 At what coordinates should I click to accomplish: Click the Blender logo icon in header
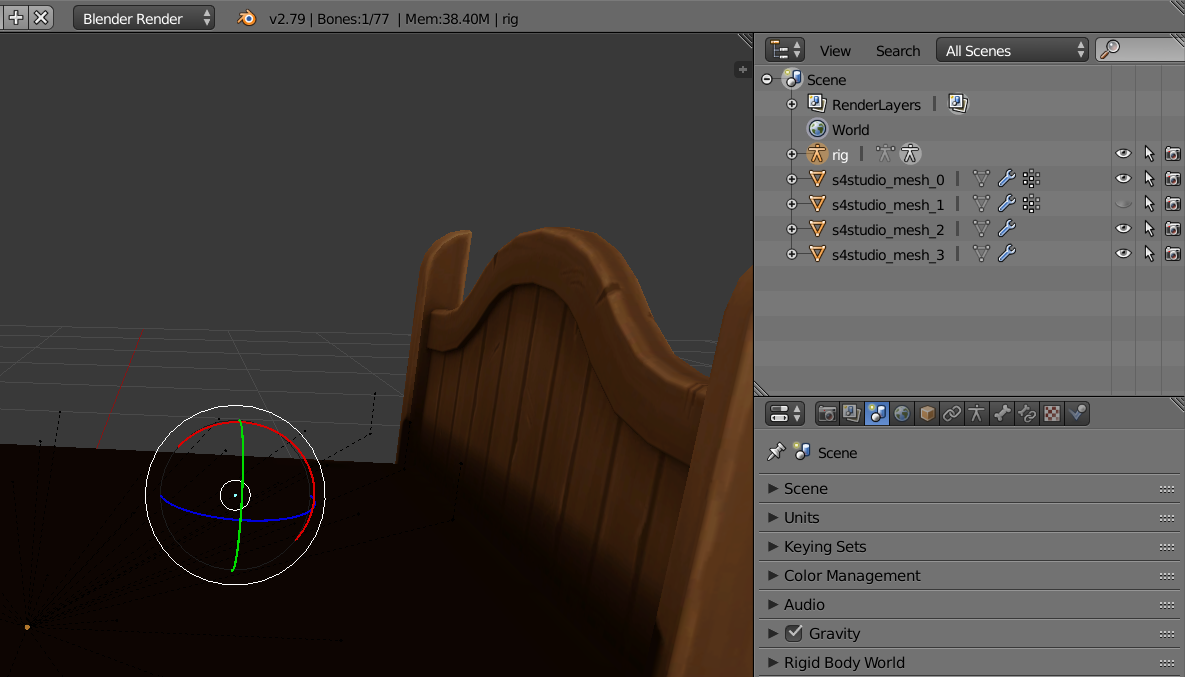coord(246,18)
